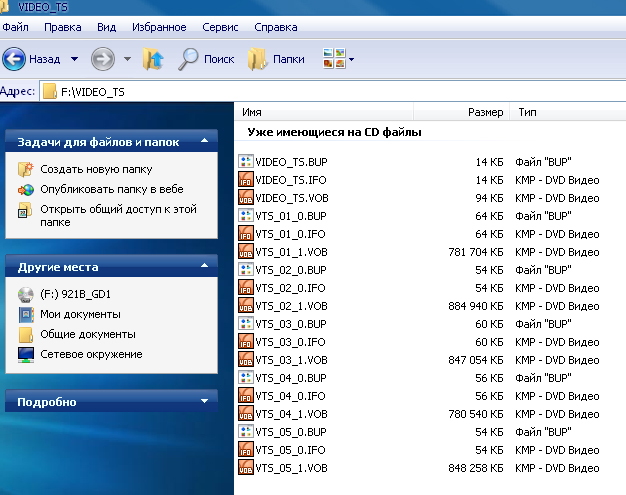Click the Назад toolbar label

pyautogui.click(x=45, y=59)
